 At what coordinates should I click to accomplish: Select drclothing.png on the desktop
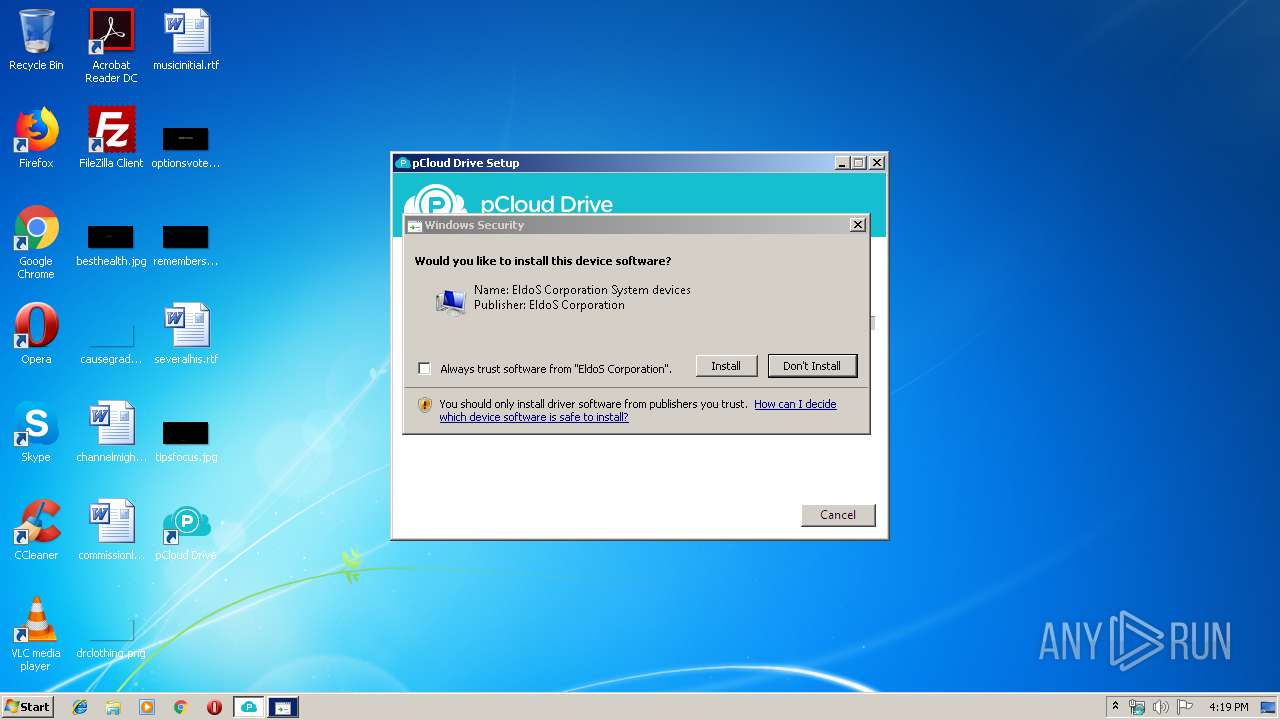click(111, 638)
